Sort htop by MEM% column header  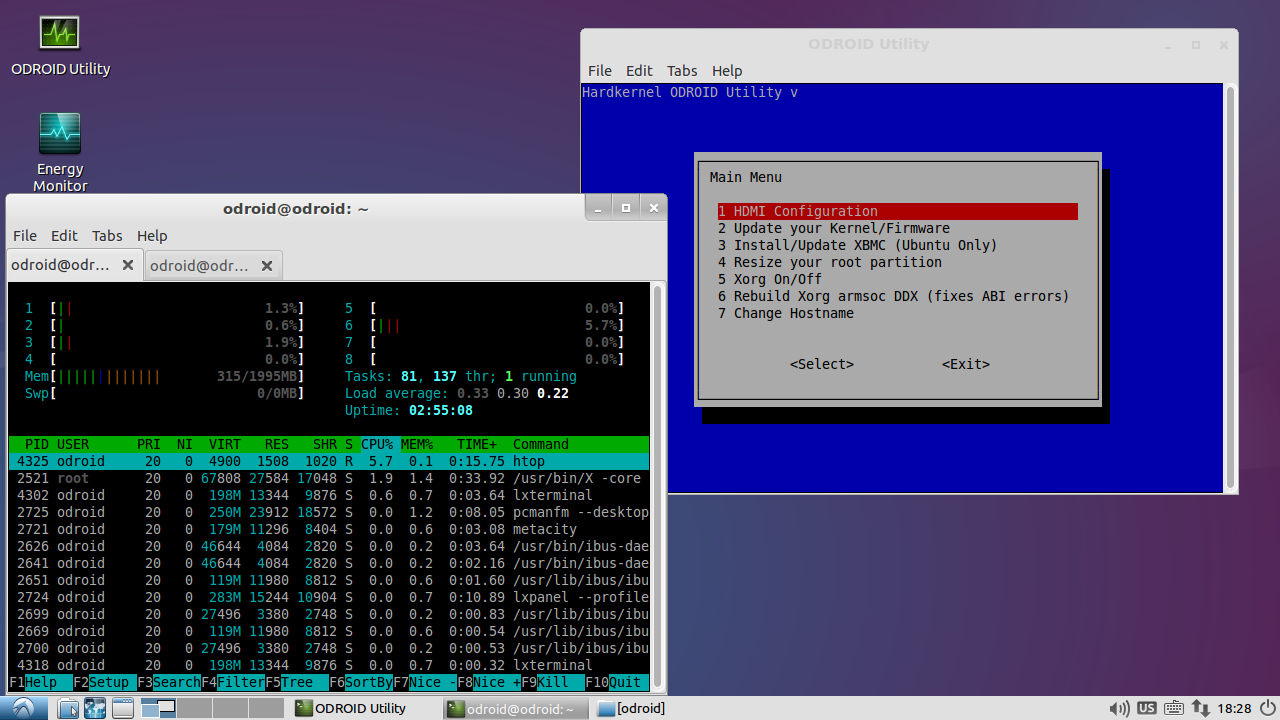(x=417, y=444)
